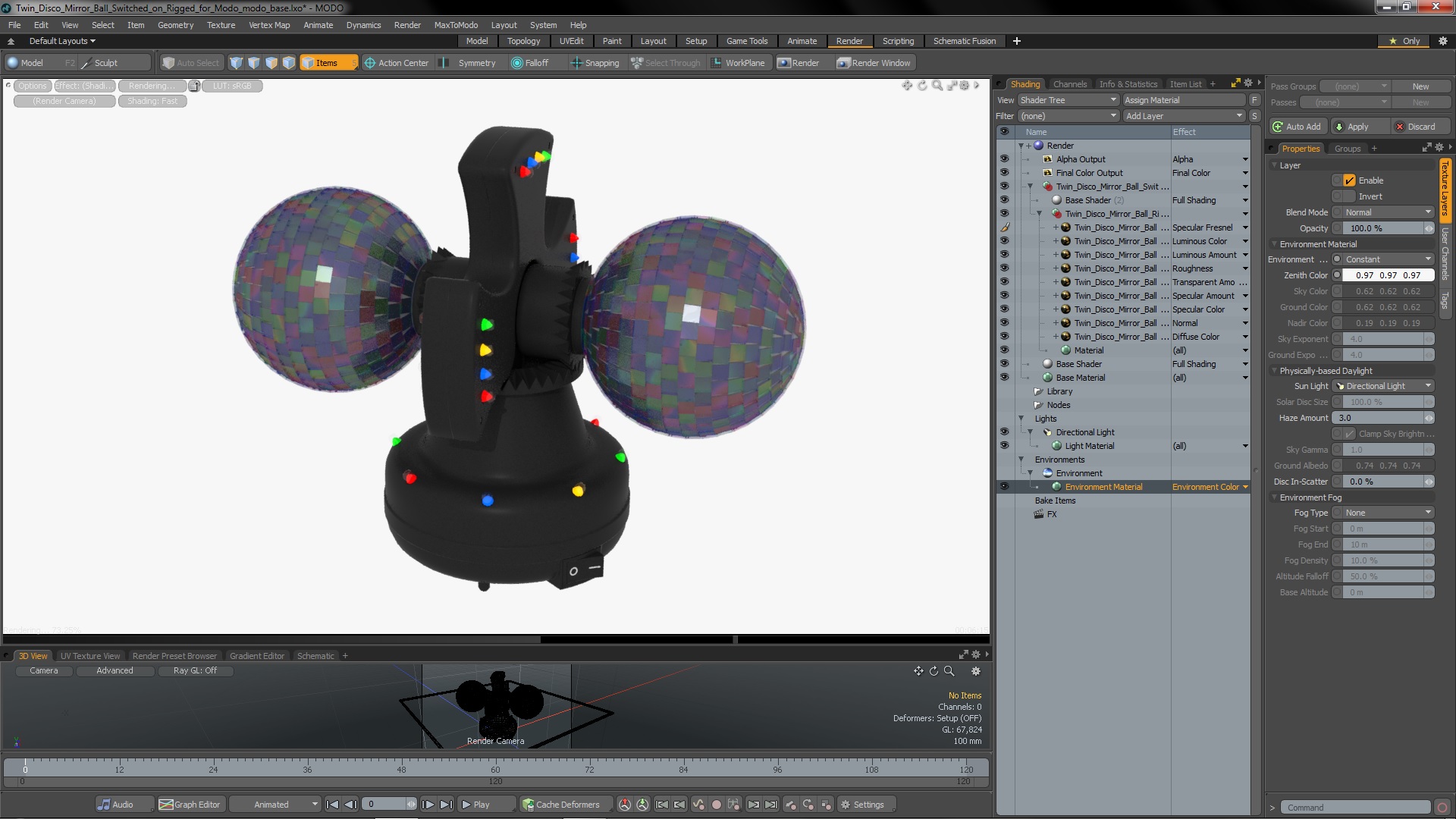Toggle Invert layer checkbox

(x=1349, y=196)
